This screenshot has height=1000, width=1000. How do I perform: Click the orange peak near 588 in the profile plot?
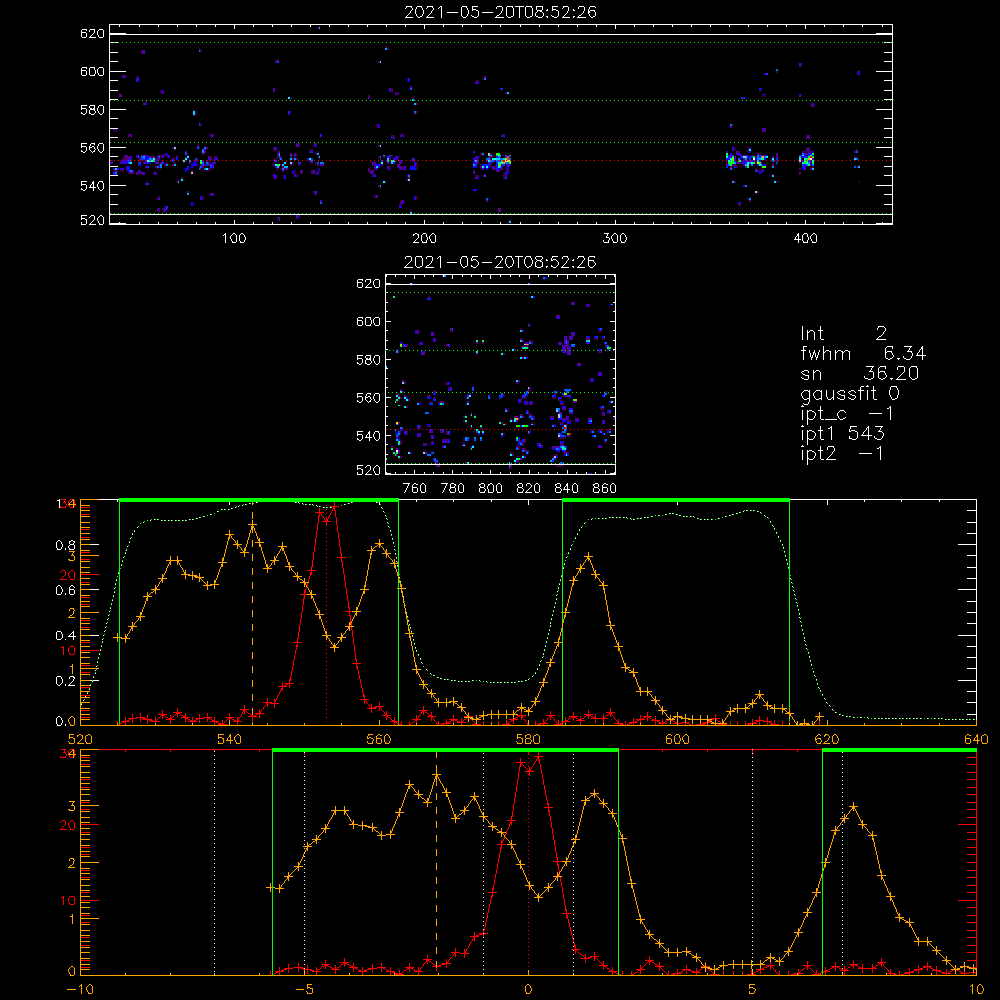588,557
